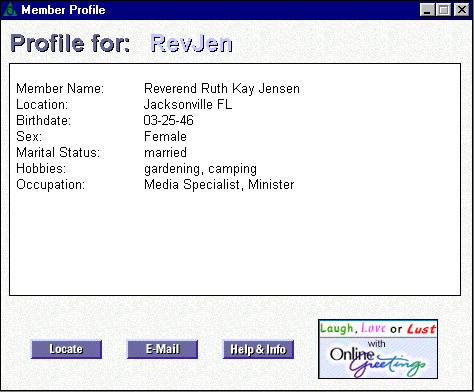The width and height of the screenshot is (474, 392).
Task: Click the Member Profile title bar text
Action: [63, 10]
